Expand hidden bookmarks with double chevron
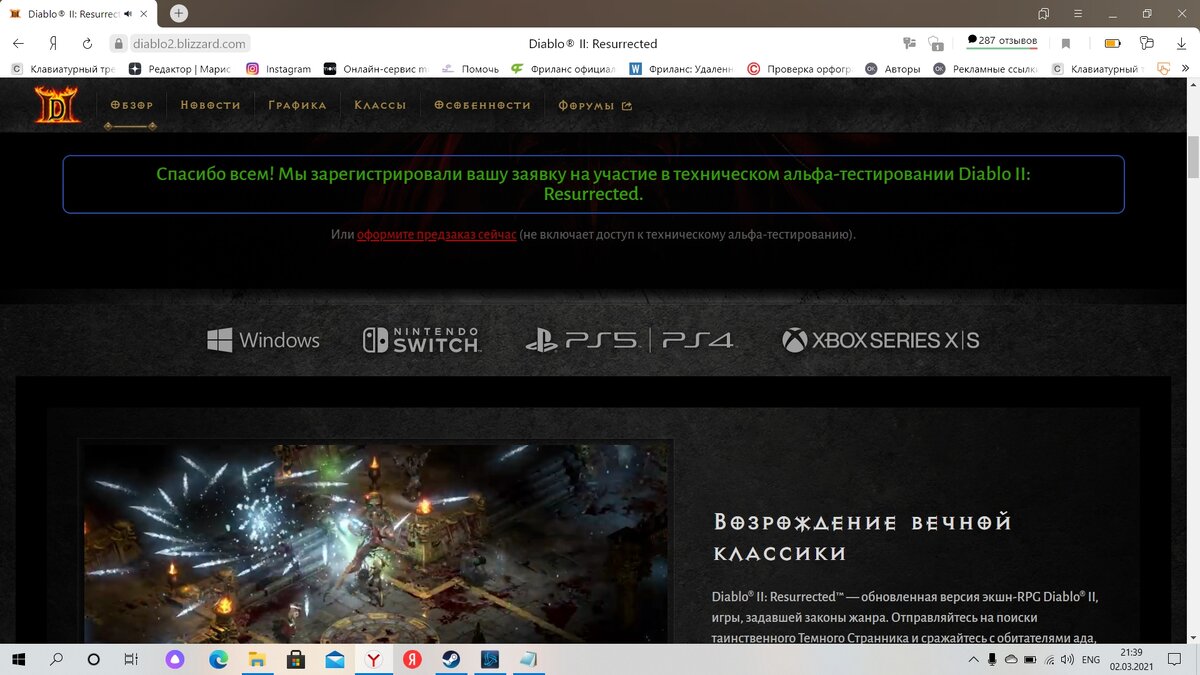 1186,69
